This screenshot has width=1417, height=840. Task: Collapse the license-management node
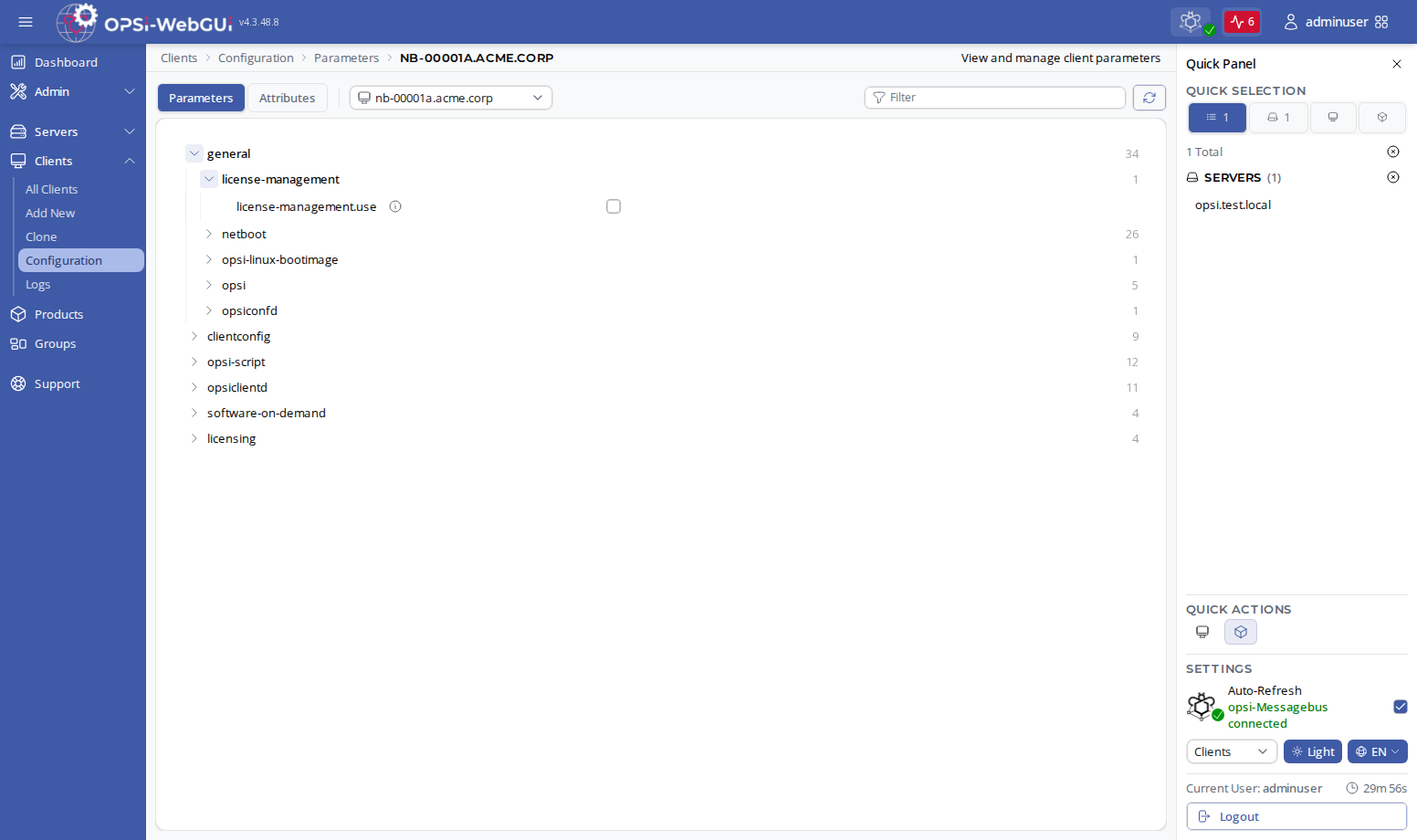pyautogui.click(x=209, y=179)
